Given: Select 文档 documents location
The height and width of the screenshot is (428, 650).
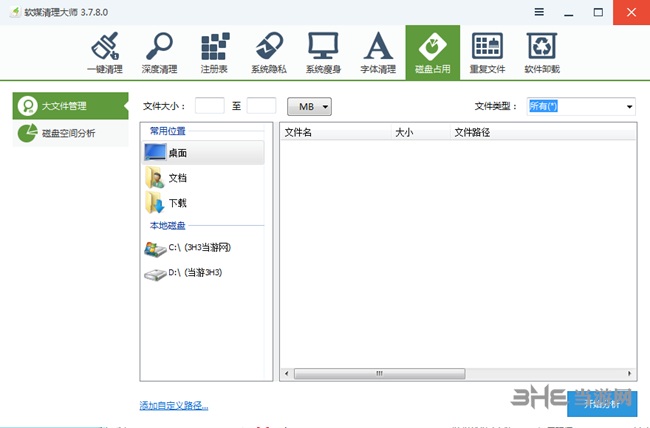Looking at the screenshot, I should pyautogui.click(x=203, y=178).
